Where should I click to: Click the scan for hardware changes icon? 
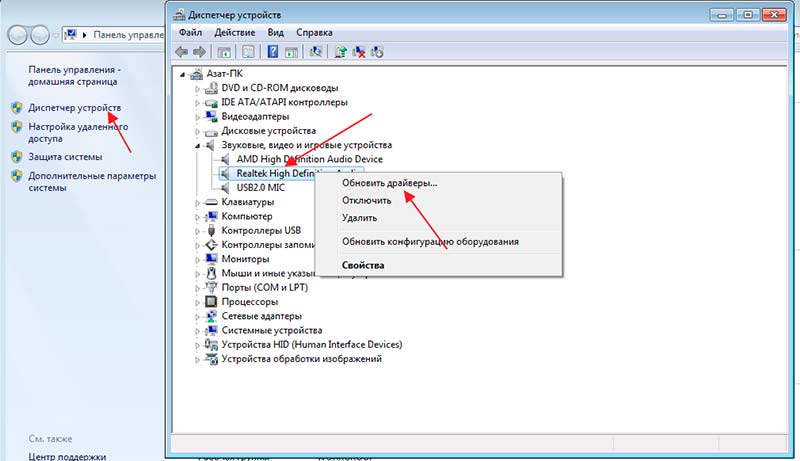click(x=316, y=51)
